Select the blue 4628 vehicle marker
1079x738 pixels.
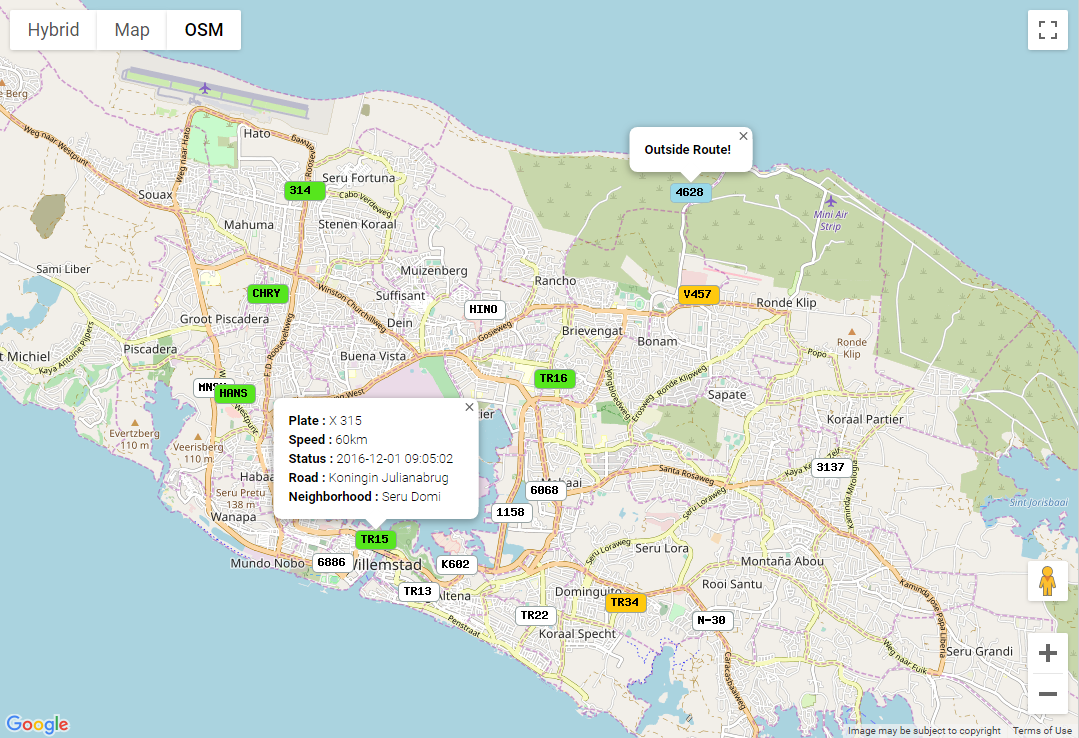(x=690, y=192)
